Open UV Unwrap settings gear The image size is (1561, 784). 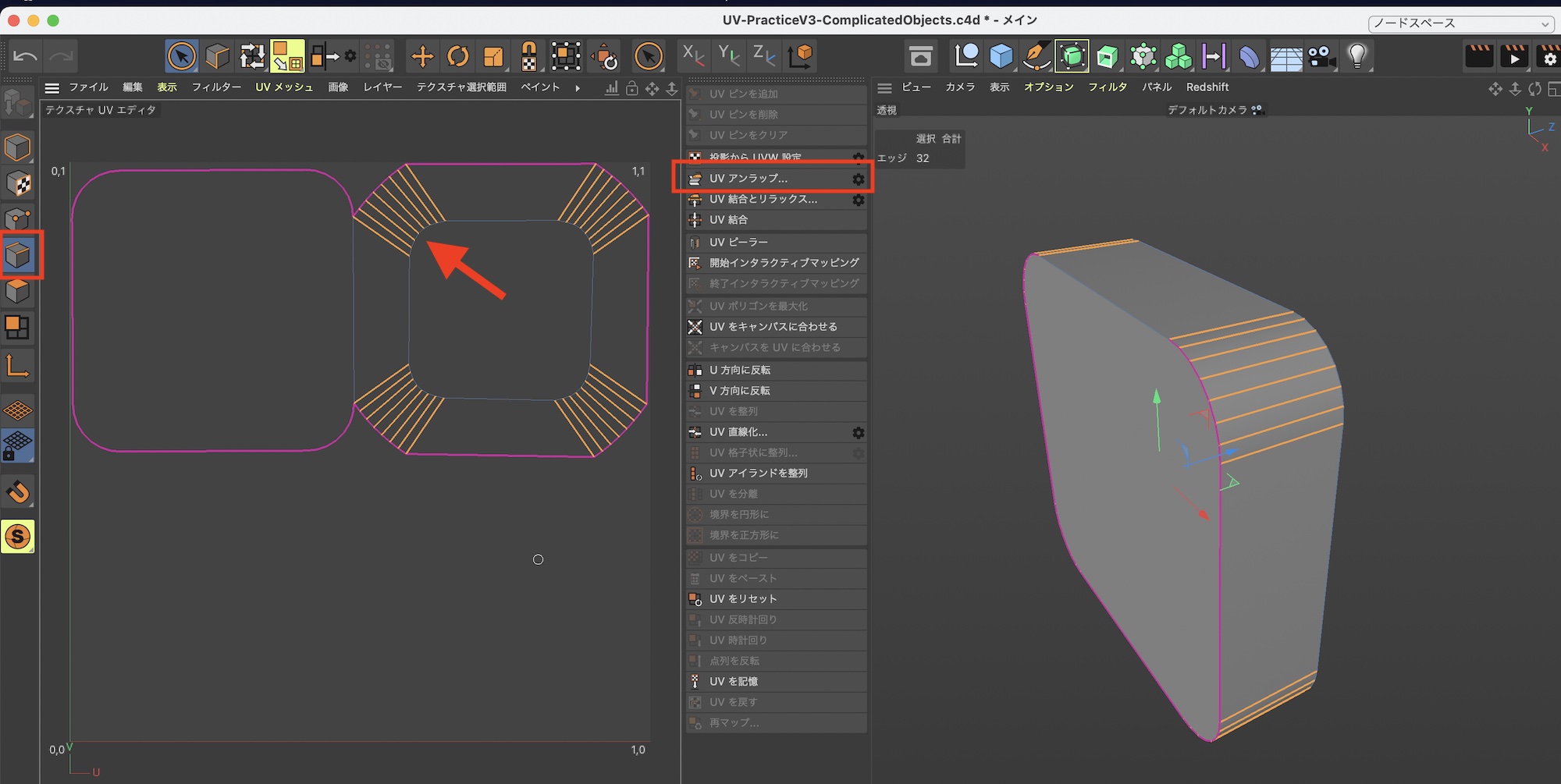858,179
